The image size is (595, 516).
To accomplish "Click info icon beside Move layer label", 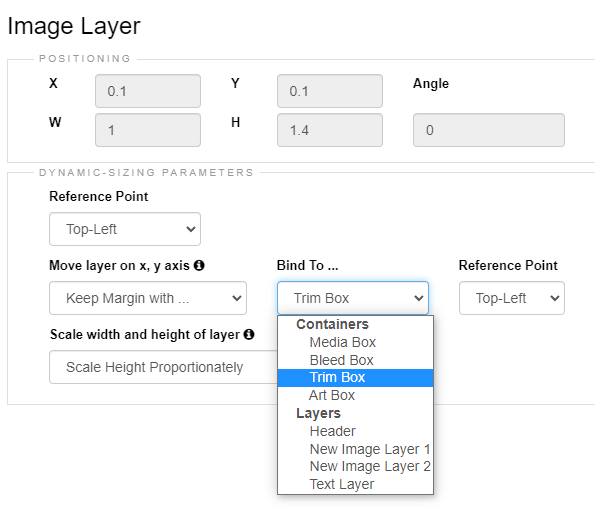I will (x=199, y=265).
